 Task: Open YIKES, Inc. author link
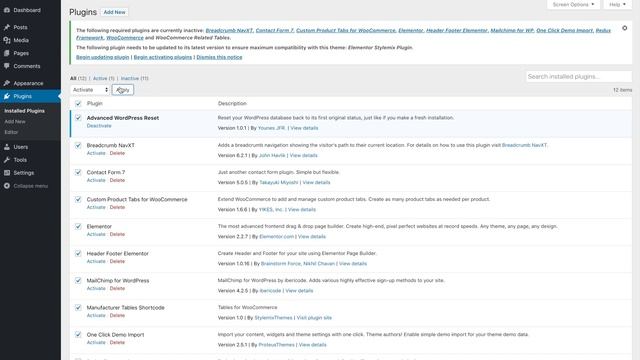pos(271,209)
